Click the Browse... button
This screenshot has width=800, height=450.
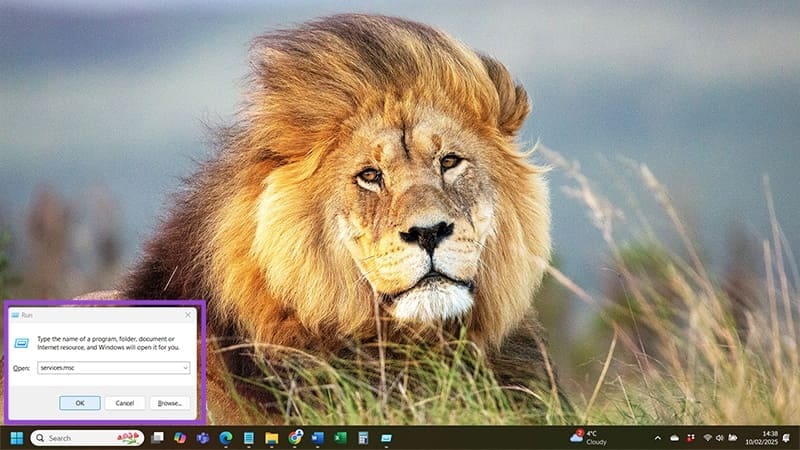(169, 403)
